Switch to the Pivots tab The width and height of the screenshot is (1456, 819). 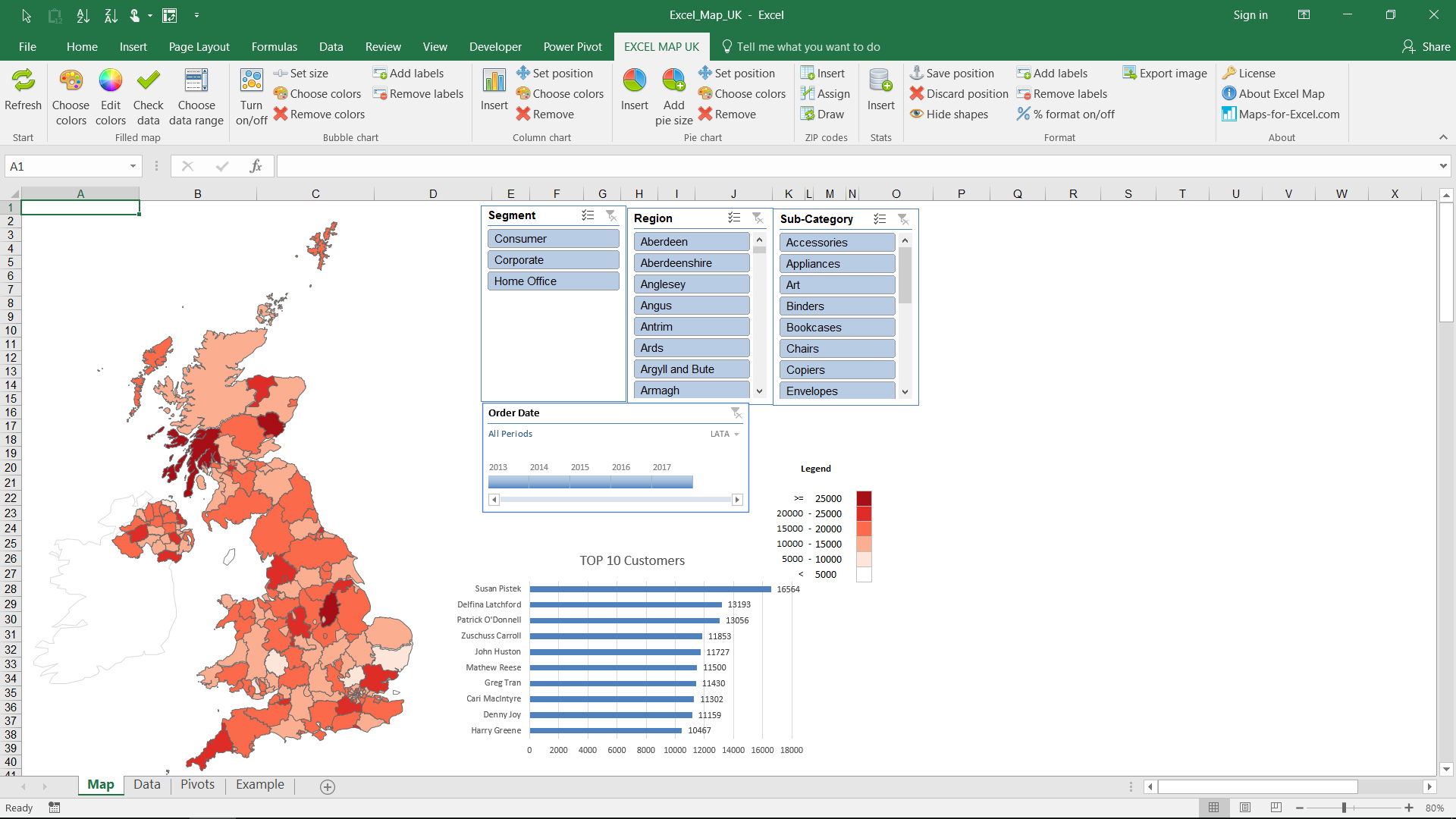point(197,784)
